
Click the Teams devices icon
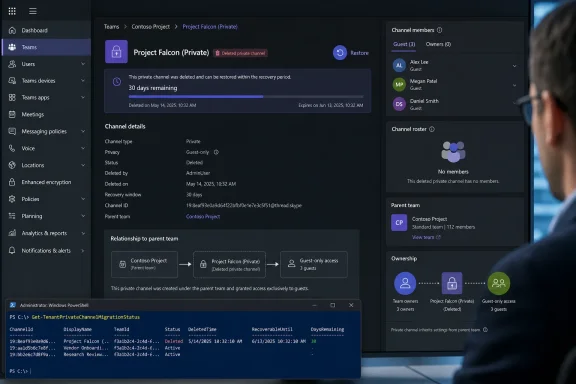coord(12,80)
